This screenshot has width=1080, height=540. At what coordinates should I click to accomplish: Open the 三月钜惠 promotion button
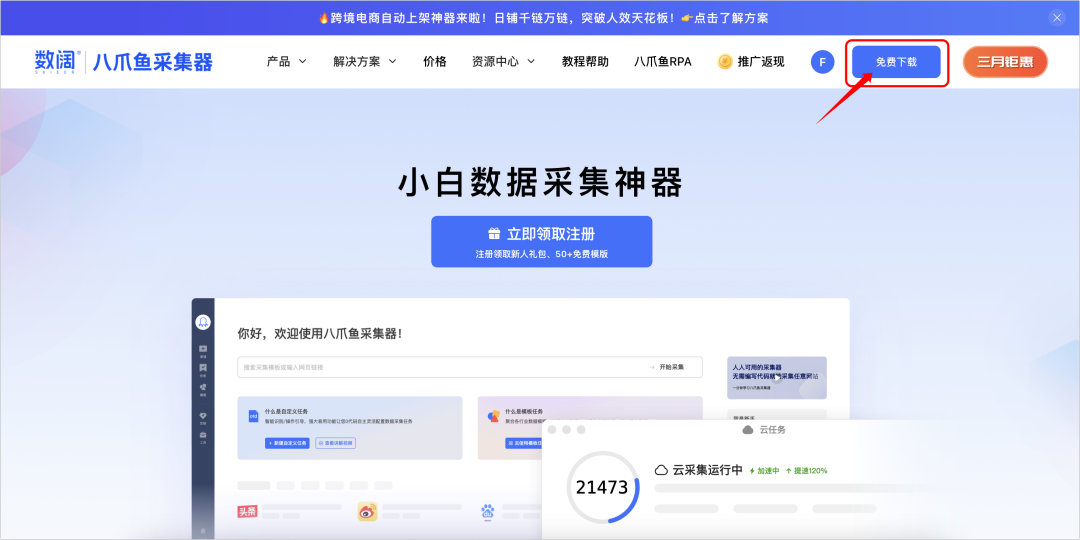click(x=1005, y=61)
